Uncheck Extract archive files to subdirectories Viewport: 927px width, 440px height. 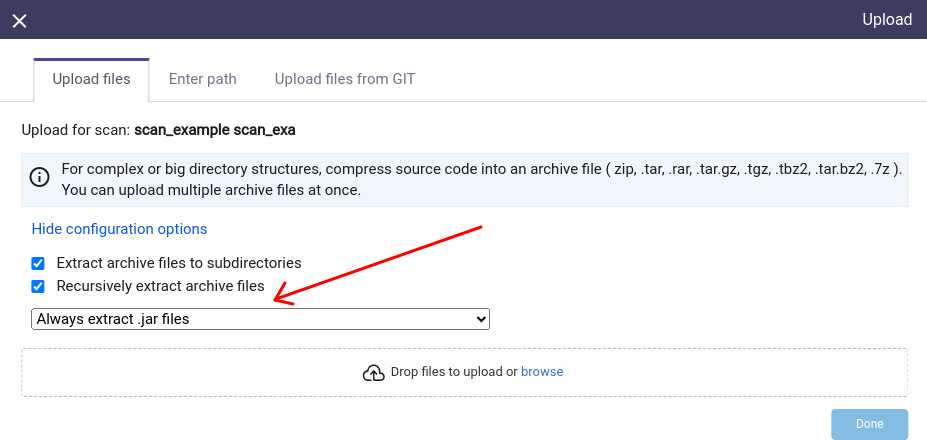[x=38, y=263]
